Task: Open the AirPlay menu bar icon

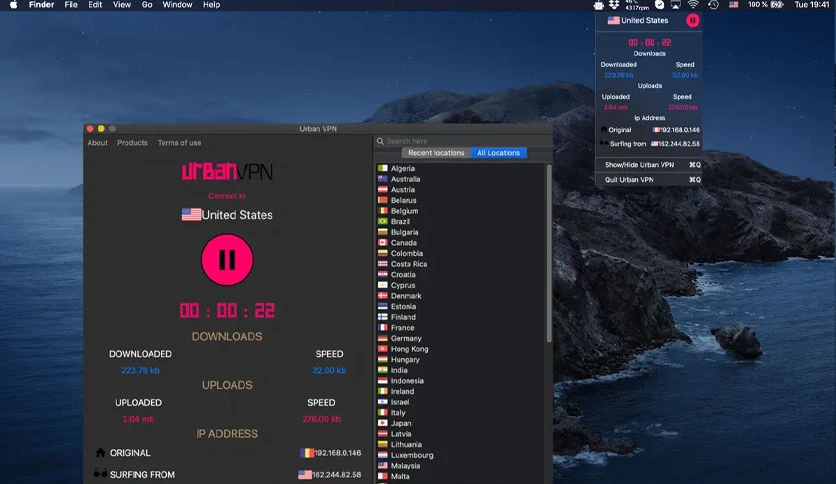Action: 676,5
